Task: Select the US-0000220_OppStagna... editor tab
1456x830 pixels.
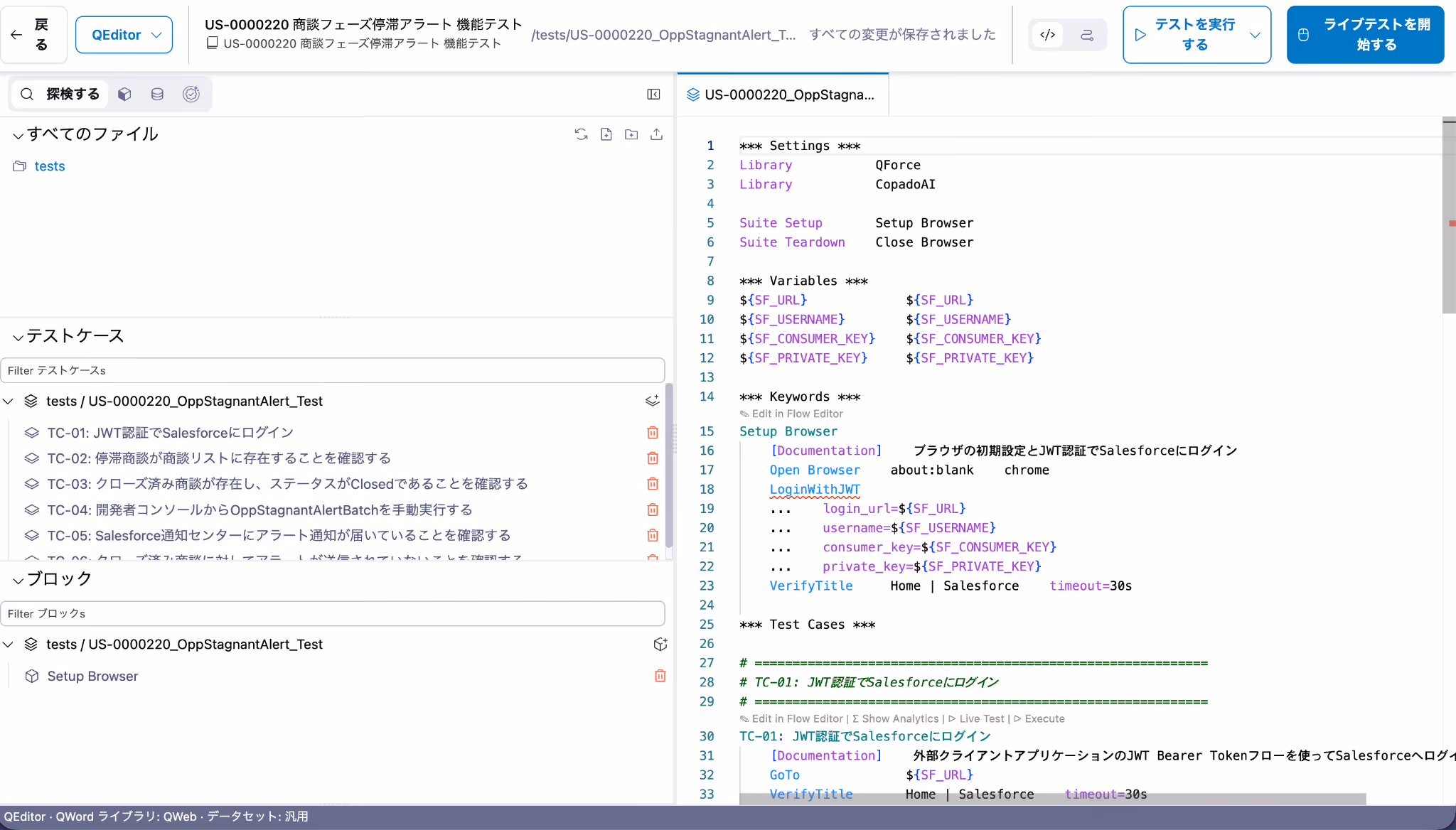Action: (x=783, y=95)
